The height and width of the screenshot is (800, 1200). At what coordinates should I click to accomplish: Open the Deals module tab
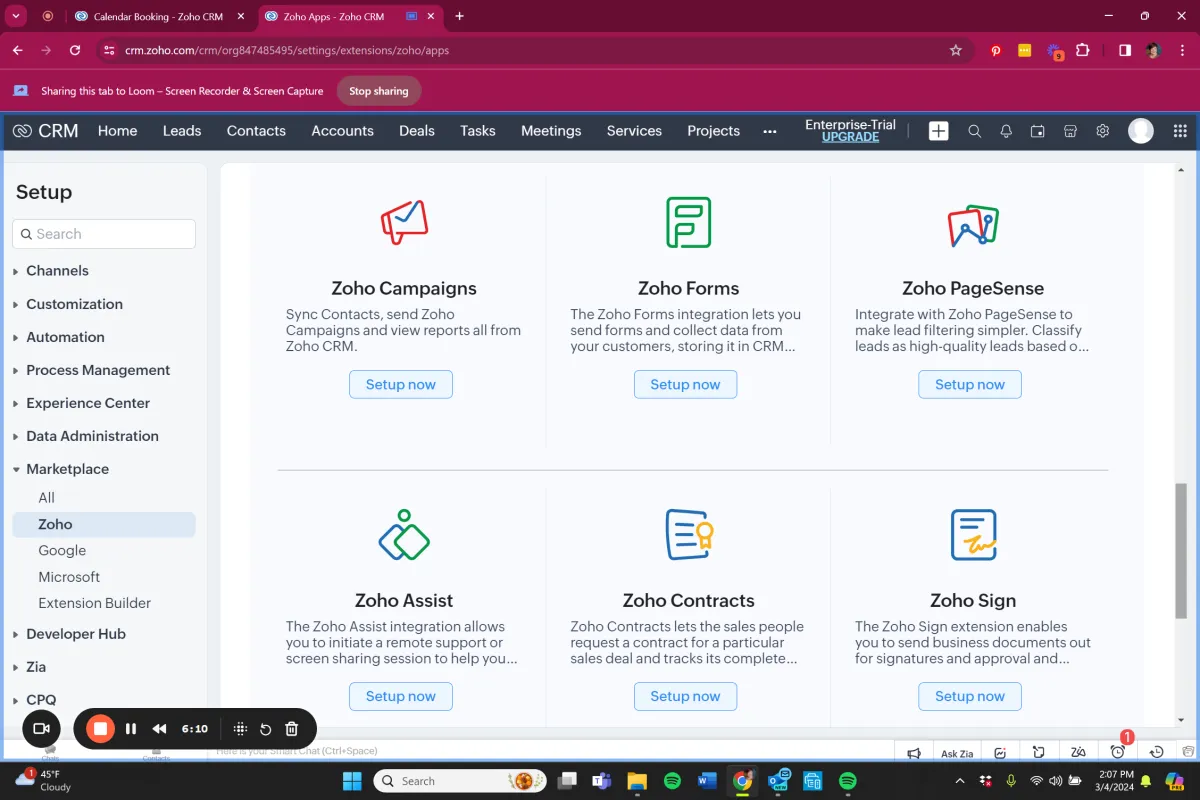tap(417, 131)
